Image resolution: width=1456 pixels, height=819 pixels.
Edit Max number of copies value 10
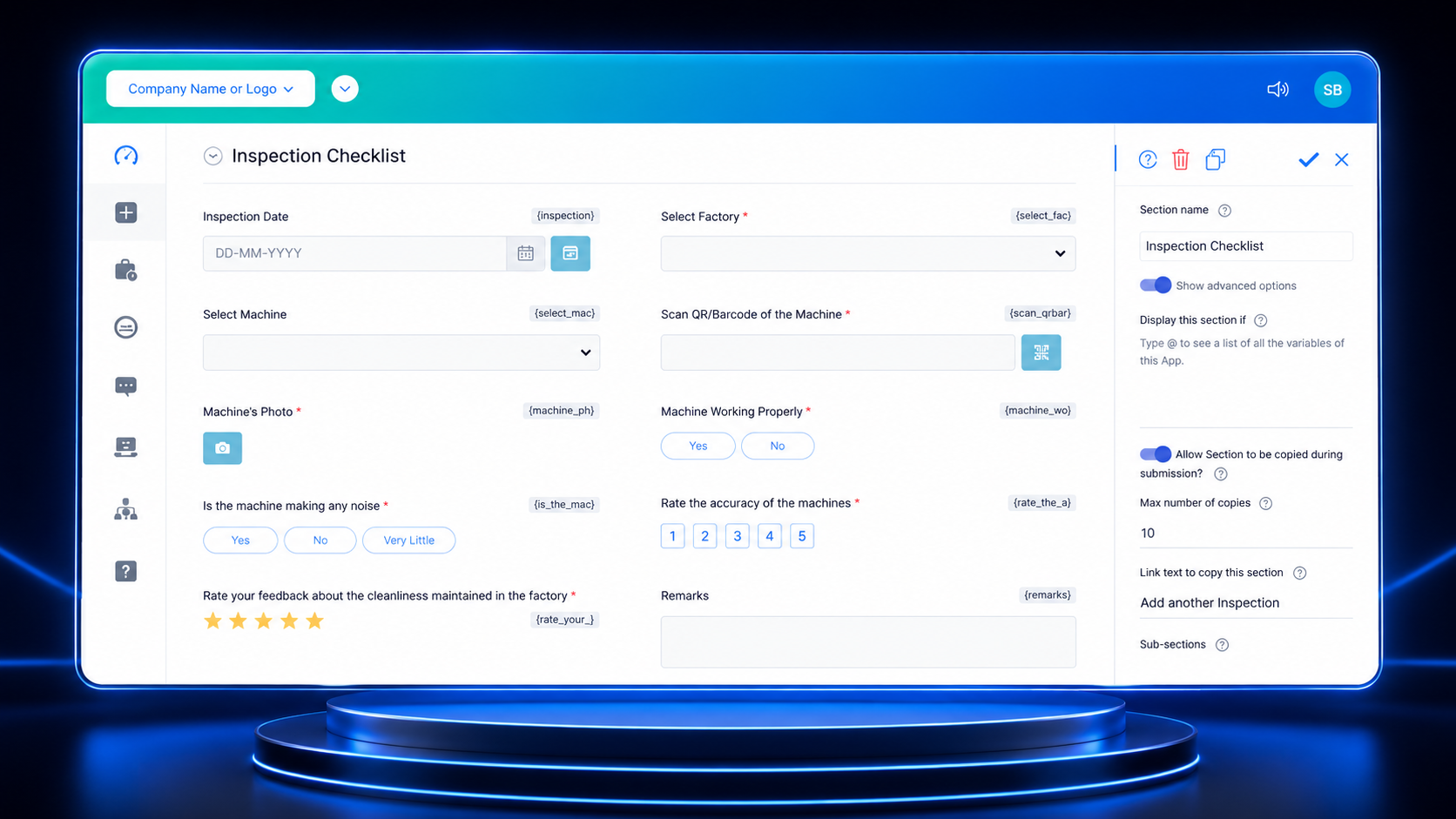pos(1246,534)
